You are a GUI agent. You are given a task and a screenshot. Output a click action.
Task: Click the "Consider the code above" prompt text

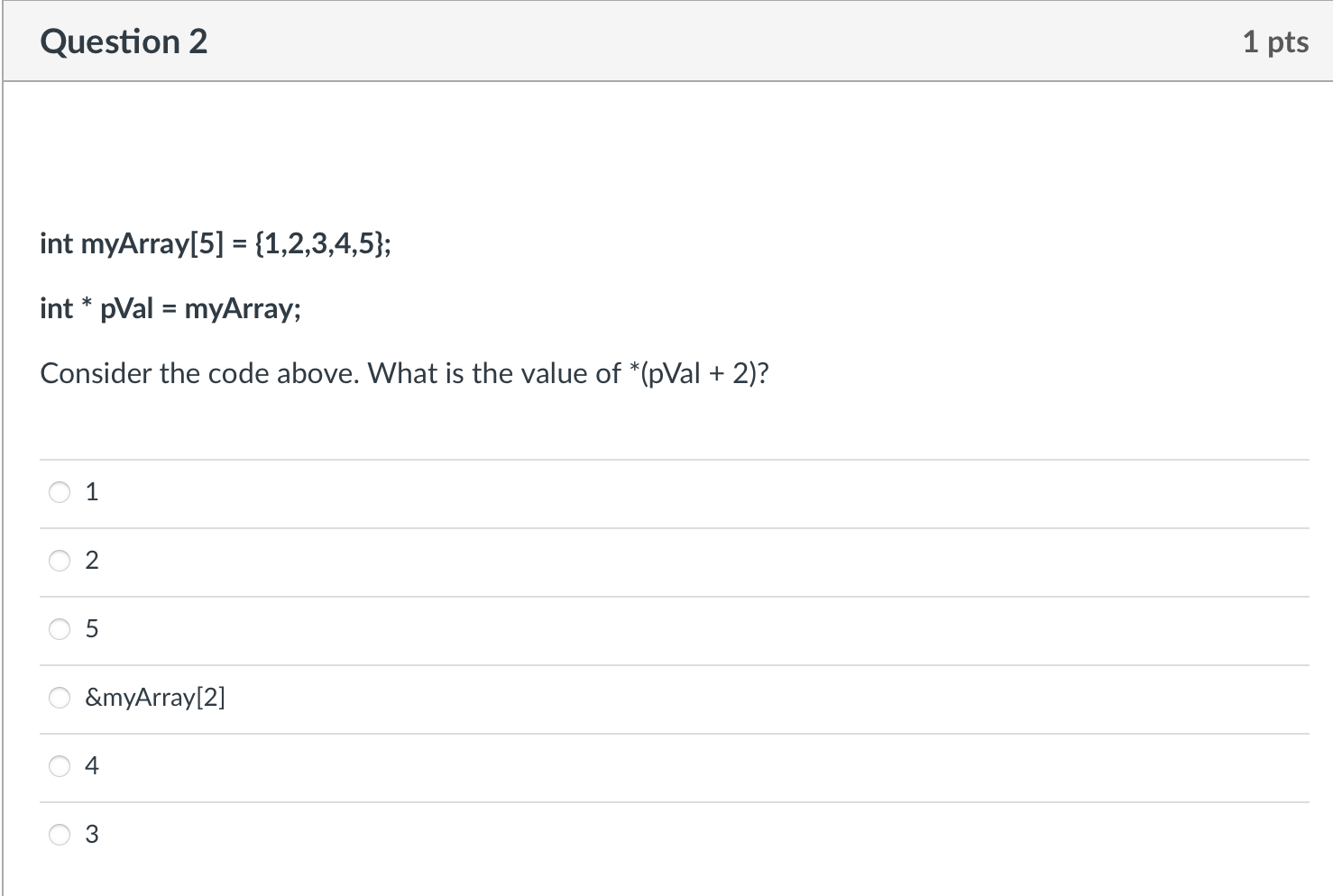198,373
